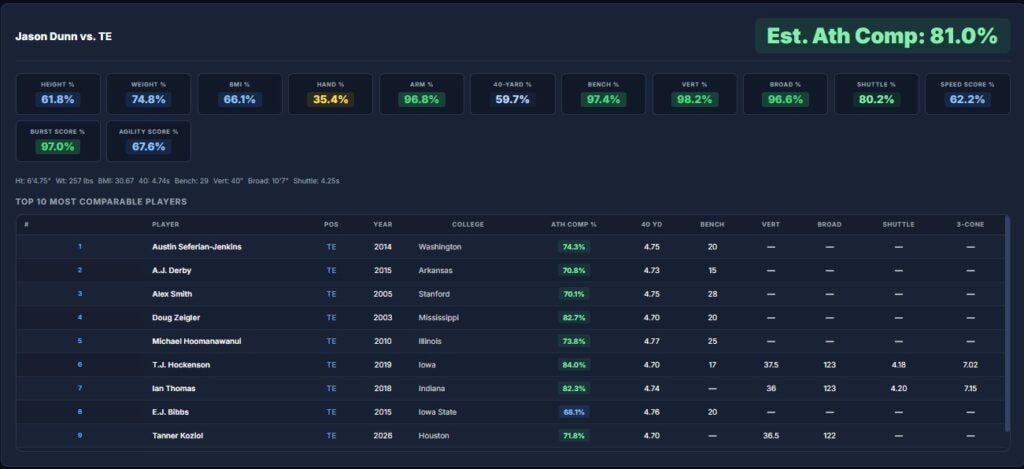The width and height of the screenshot is (1024, 469).
Task: Sort by the ATH COMP % column header
Action: (573, 224)
